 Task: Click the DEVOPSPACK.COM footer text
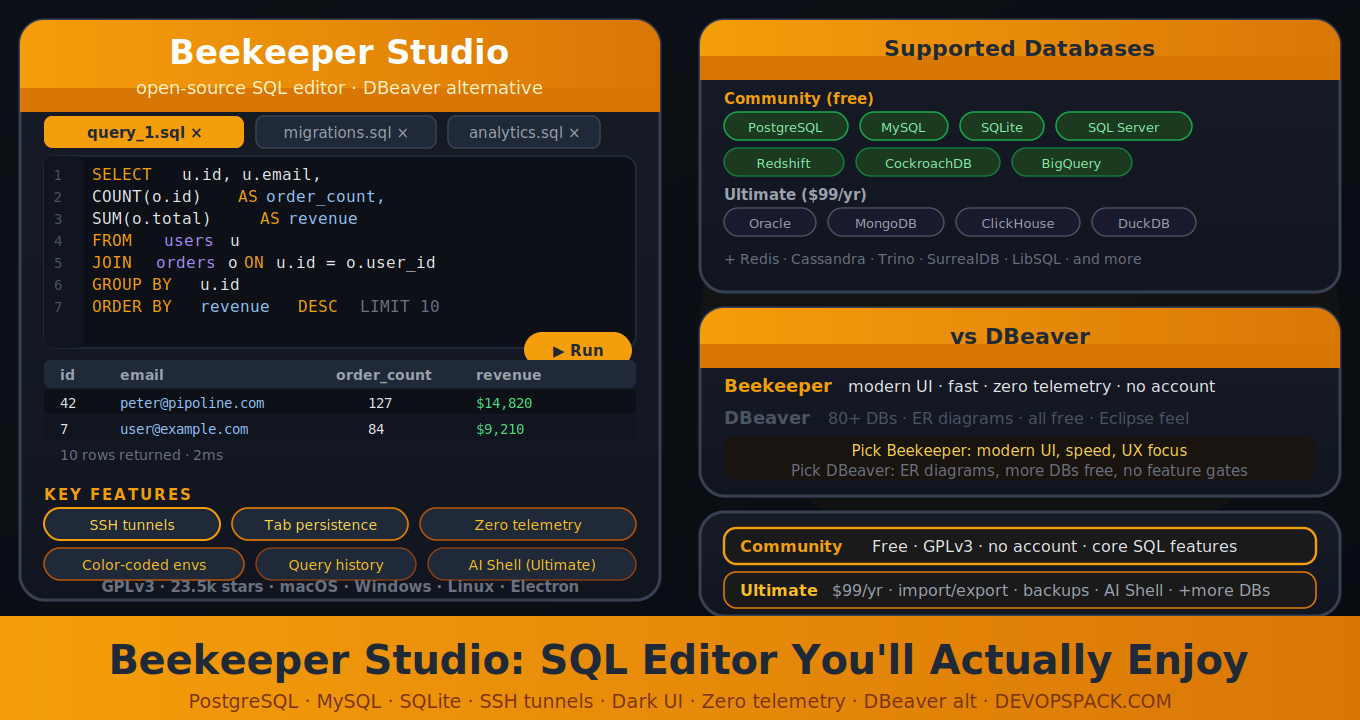(x=1083, y=701)
